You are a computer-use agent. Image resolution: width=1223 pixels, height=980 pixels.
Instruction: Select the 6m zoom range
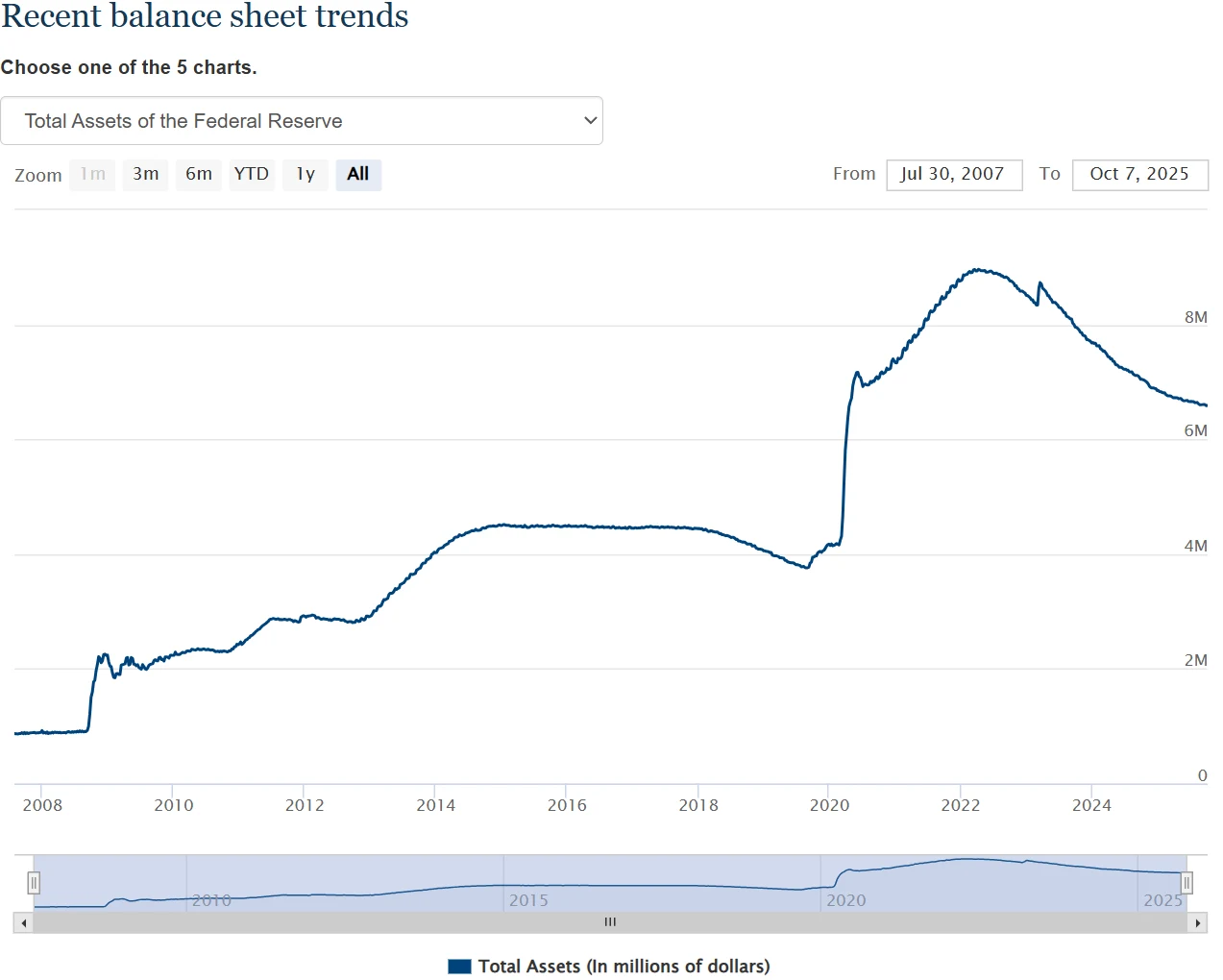tap(199, 174)
